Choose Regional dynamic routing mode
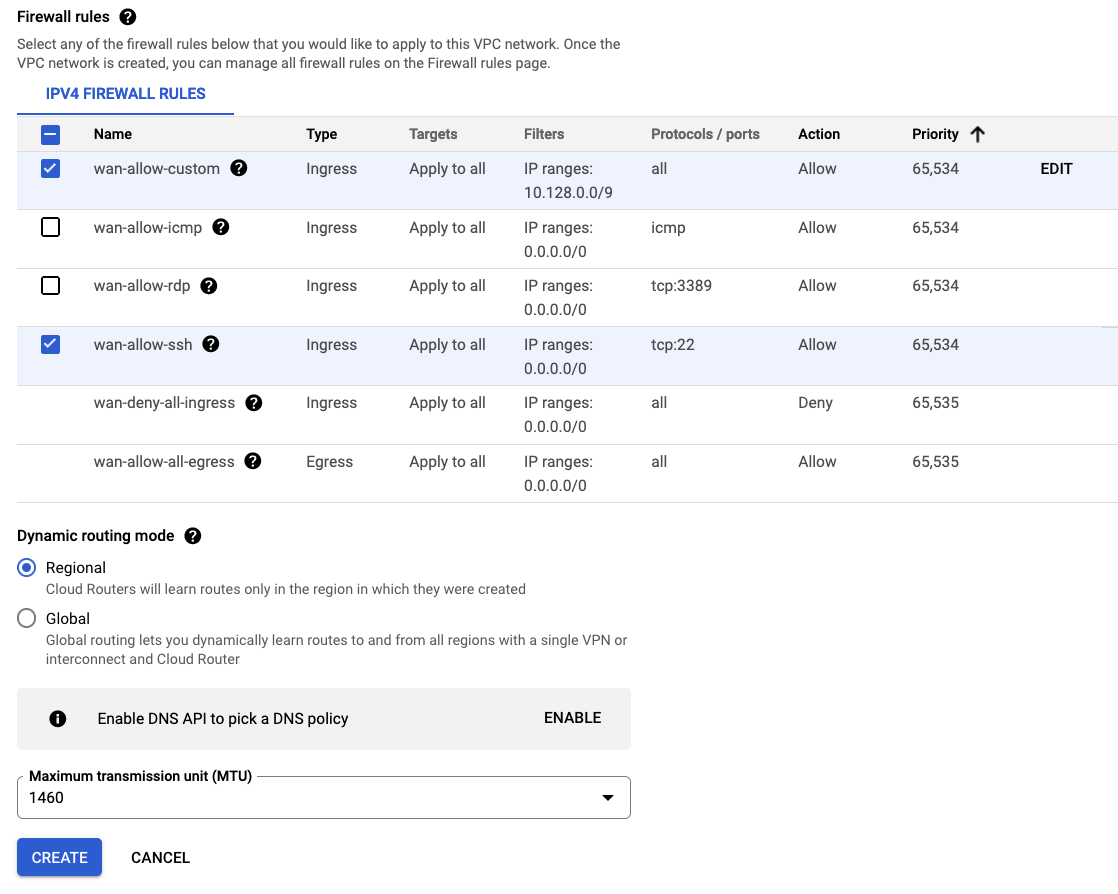The image size is (1118, 894). [28, 567]
